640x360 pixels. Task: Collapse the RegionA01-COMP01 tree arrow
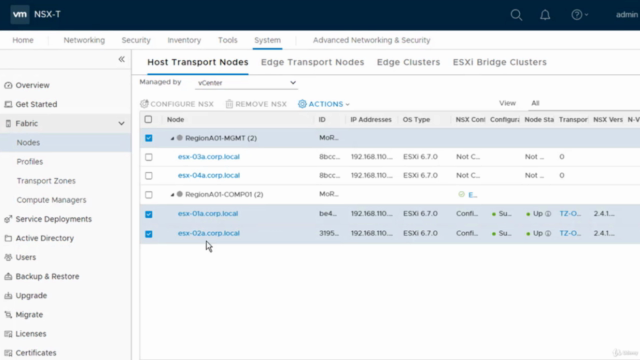[172, 195]
